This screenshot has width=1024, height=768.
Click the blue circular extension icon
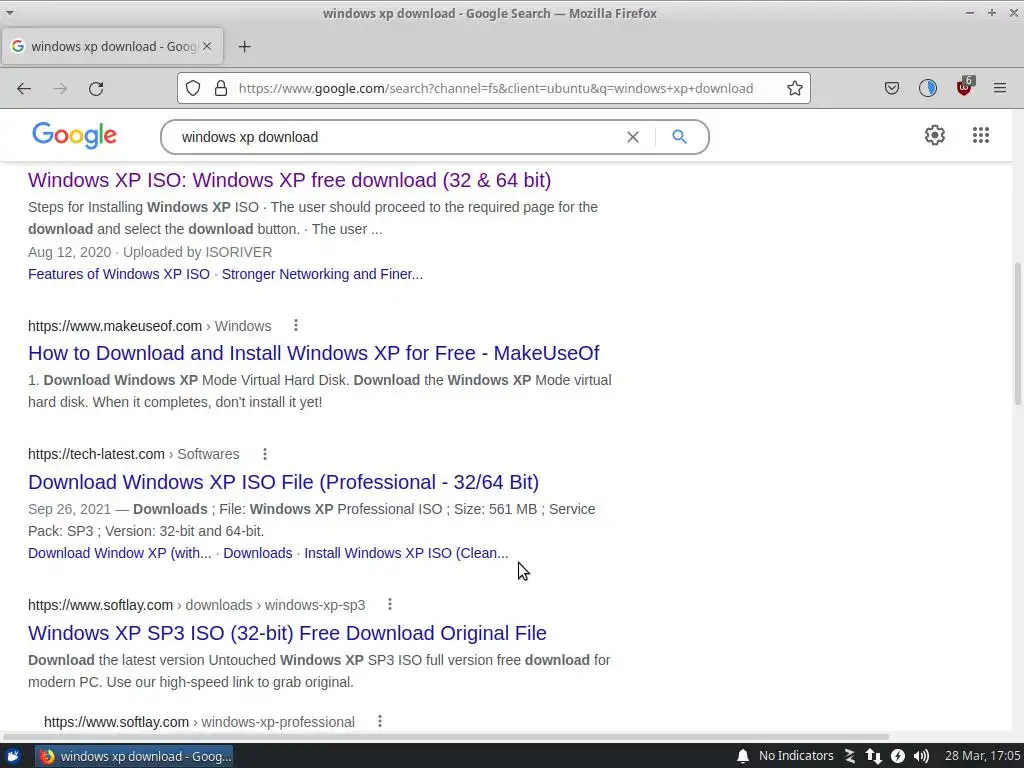(x=927, y=88)
